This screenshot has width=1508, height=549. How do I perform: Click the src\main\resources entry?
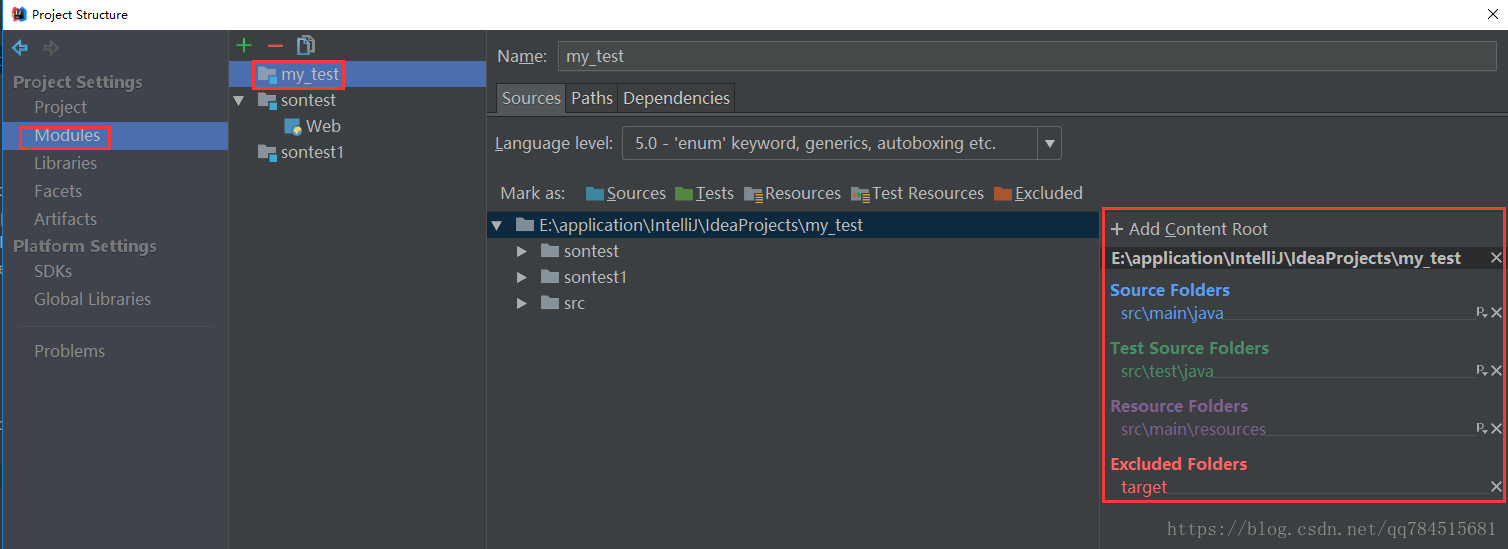point(1193,429)
